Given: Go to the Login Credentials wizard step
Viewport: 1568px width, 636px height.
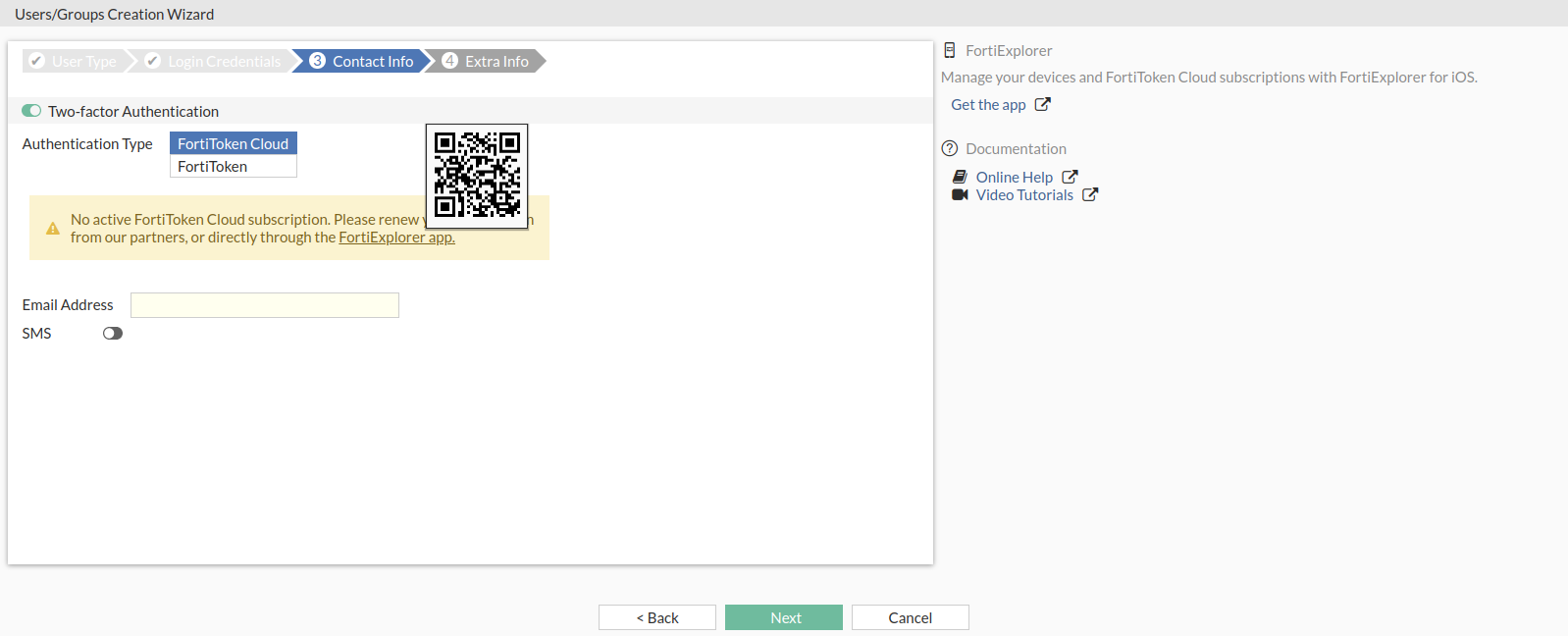Looking at the screenshot, I should tap(214, 61).
